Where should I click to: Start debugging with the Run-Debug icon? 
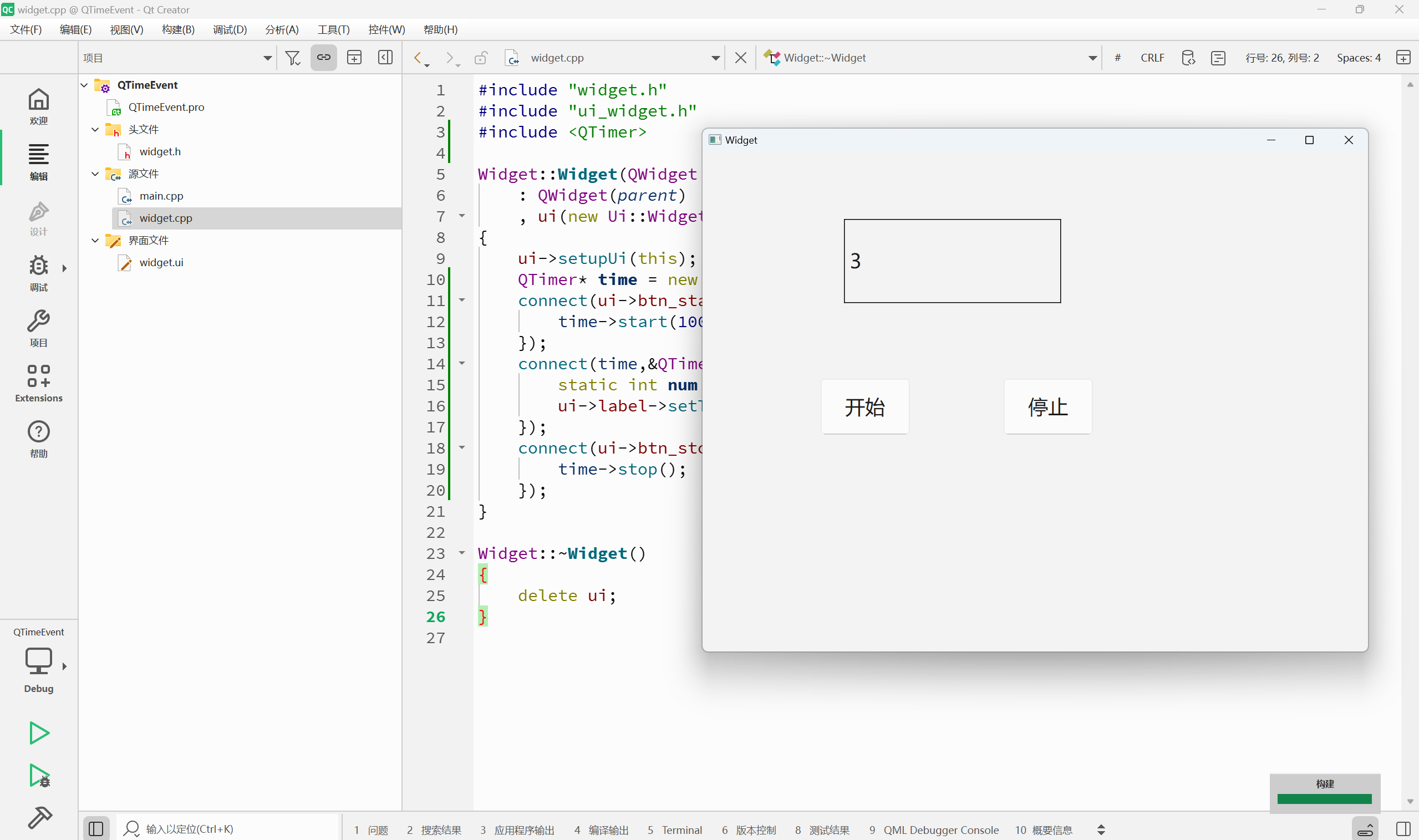(38, 776)
